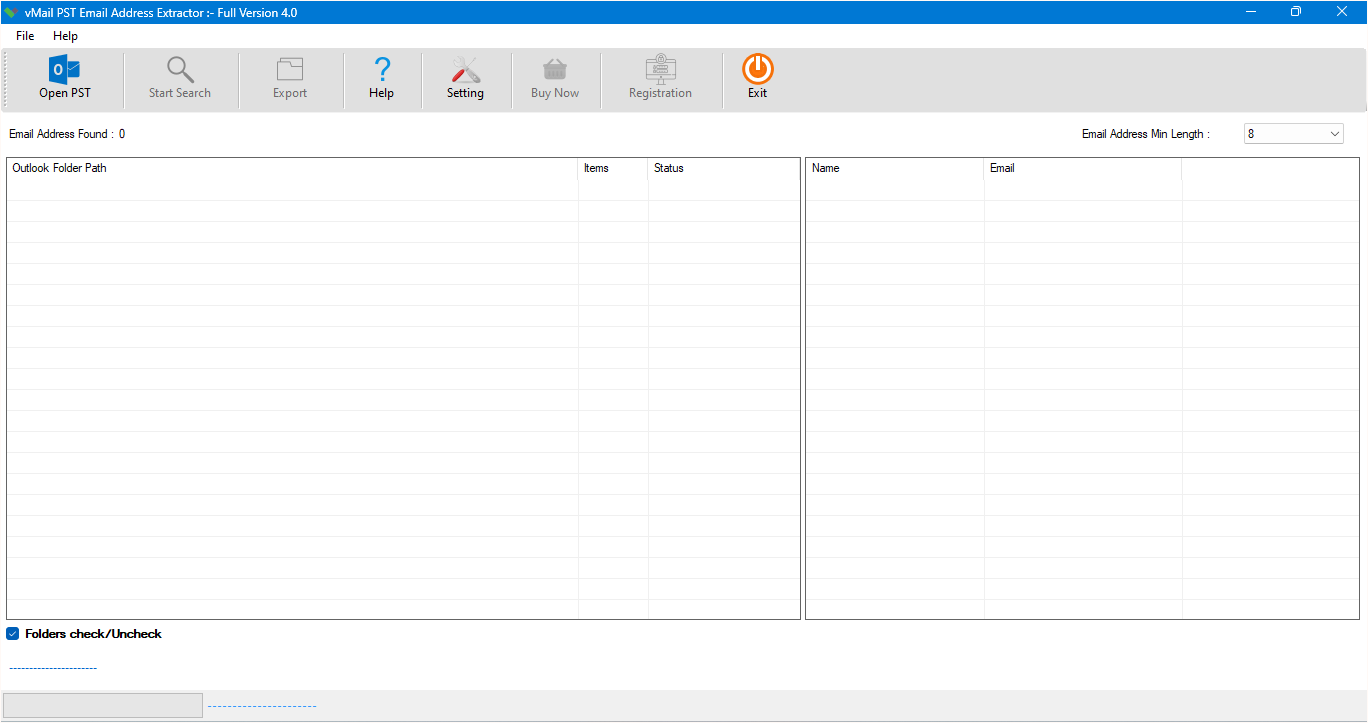Viewport: 1368px width, 723px height.
Task: Open the Help menu in the menu bar
Action: (x=65, y=36)
